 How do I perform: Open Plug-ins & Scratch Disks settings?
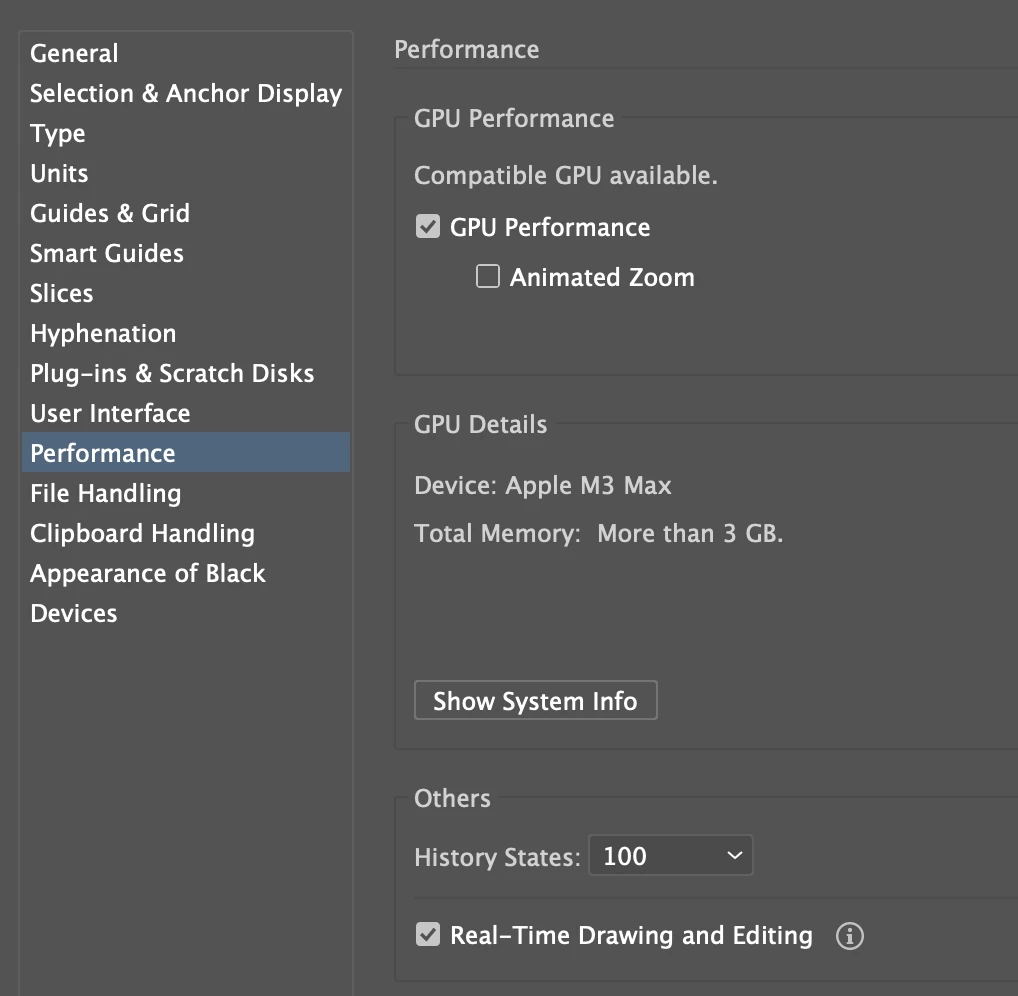pyautogui.click(x=172, y=373)
